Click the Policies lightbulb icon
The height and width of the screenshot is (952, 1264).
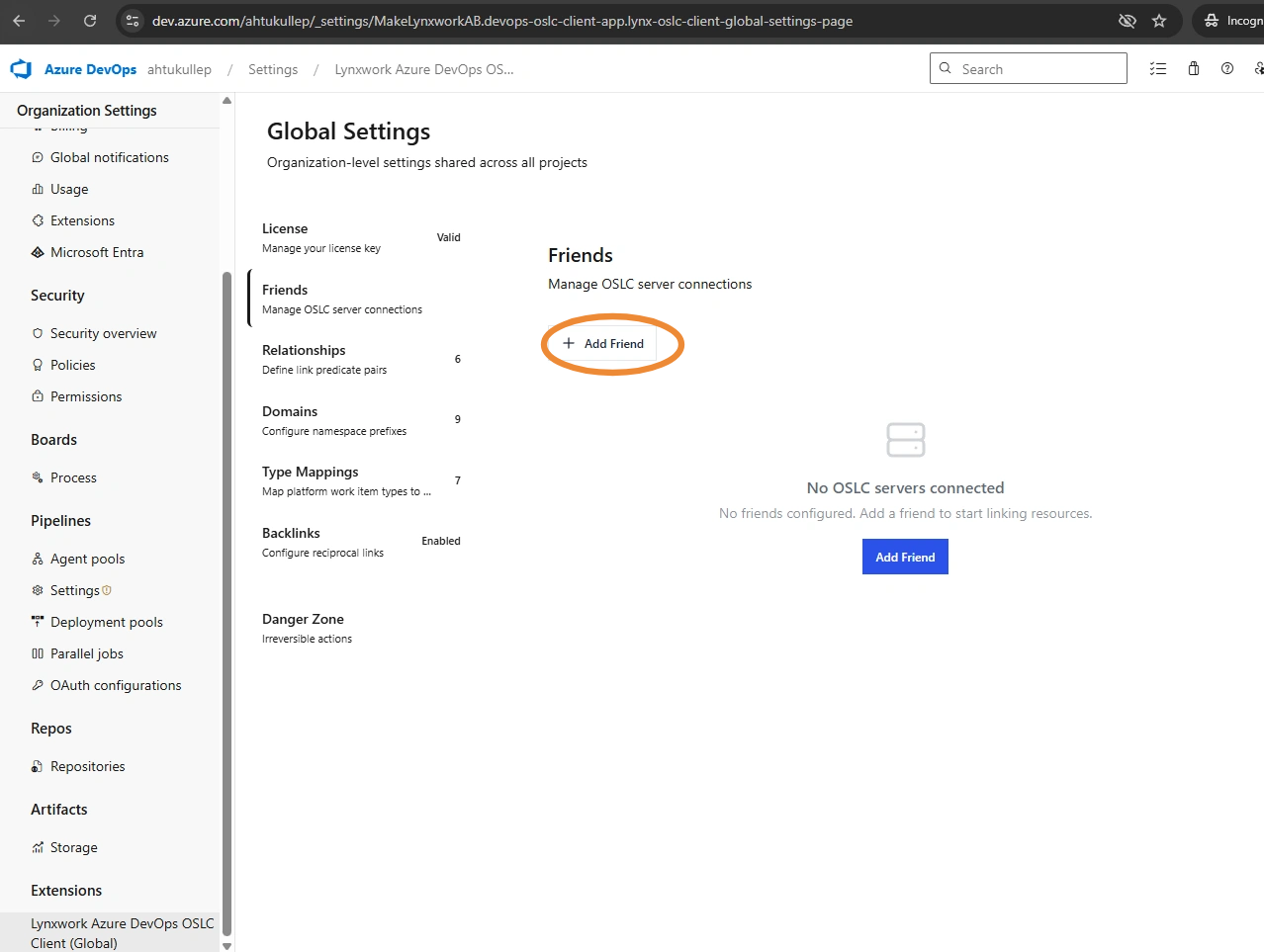click(38, 365)
